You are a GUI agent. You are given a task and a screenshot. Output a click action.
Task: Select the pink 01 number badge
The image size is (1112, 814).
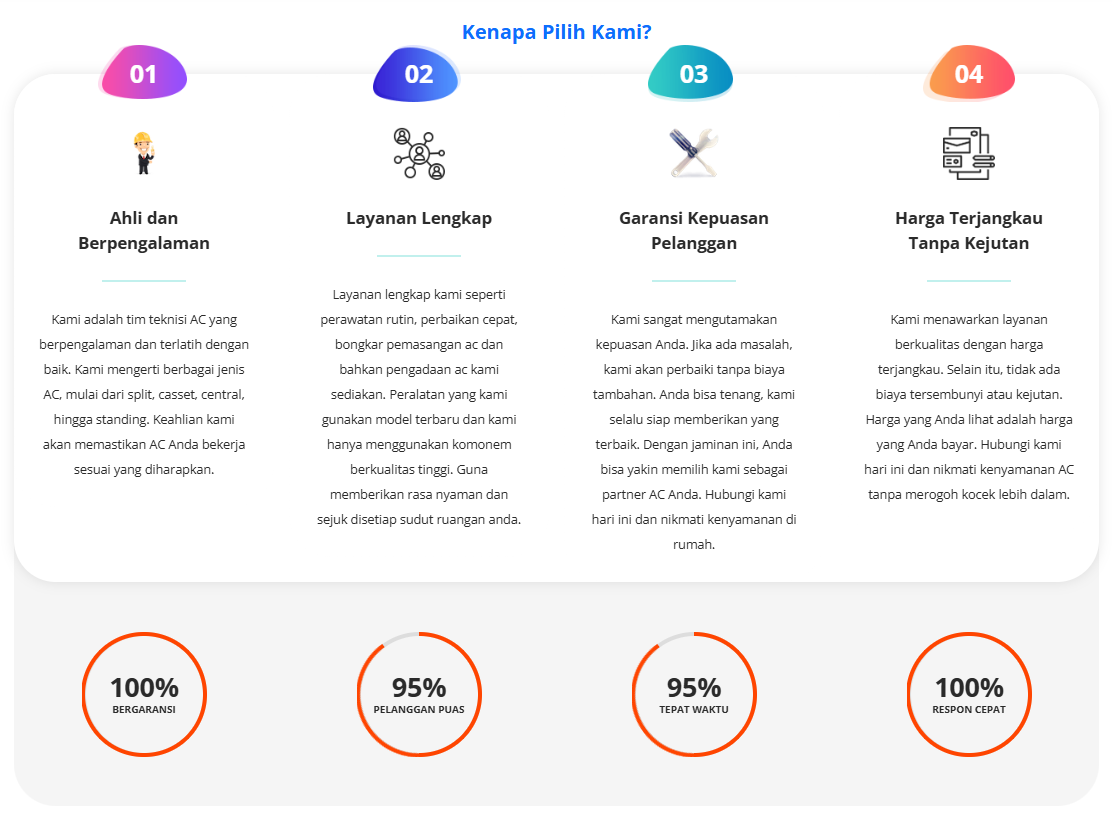[x=144, y=74]
